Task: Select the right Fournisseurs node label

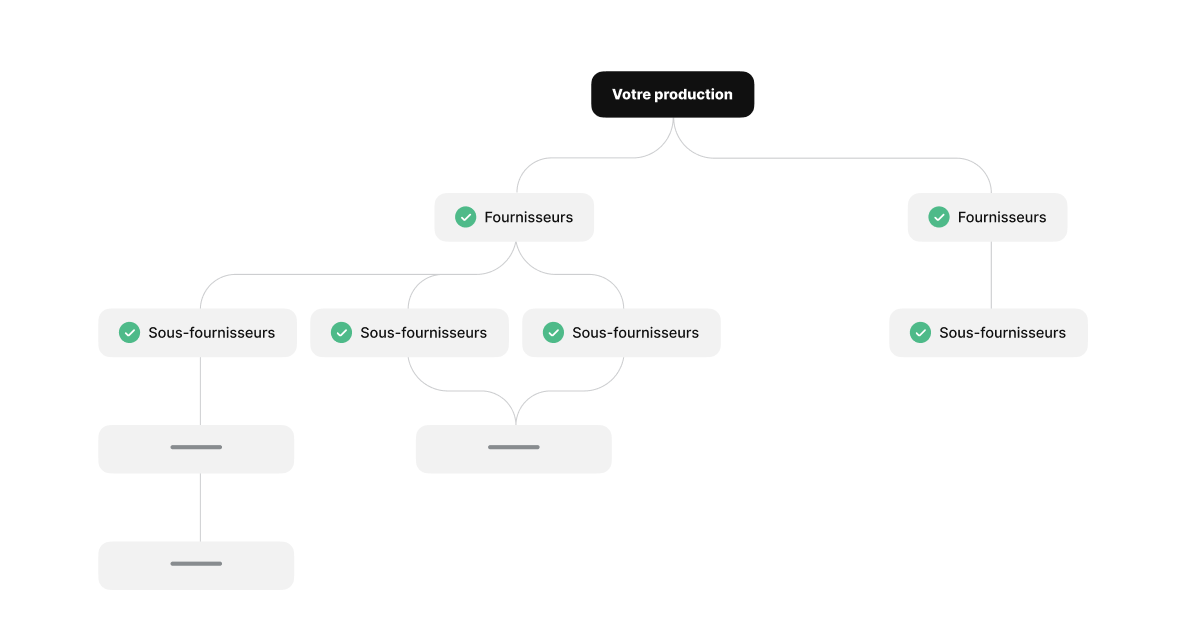Action: 1001,217
